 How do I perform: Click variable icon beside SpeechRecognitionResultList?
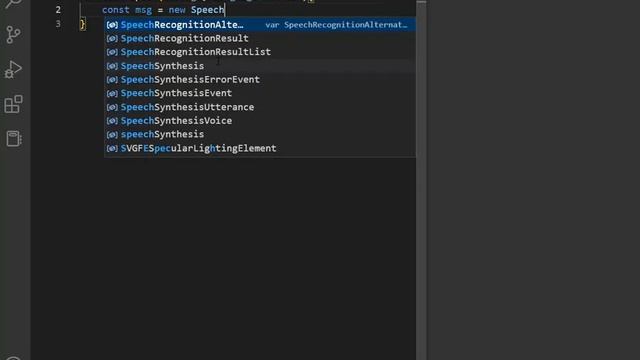112,52
